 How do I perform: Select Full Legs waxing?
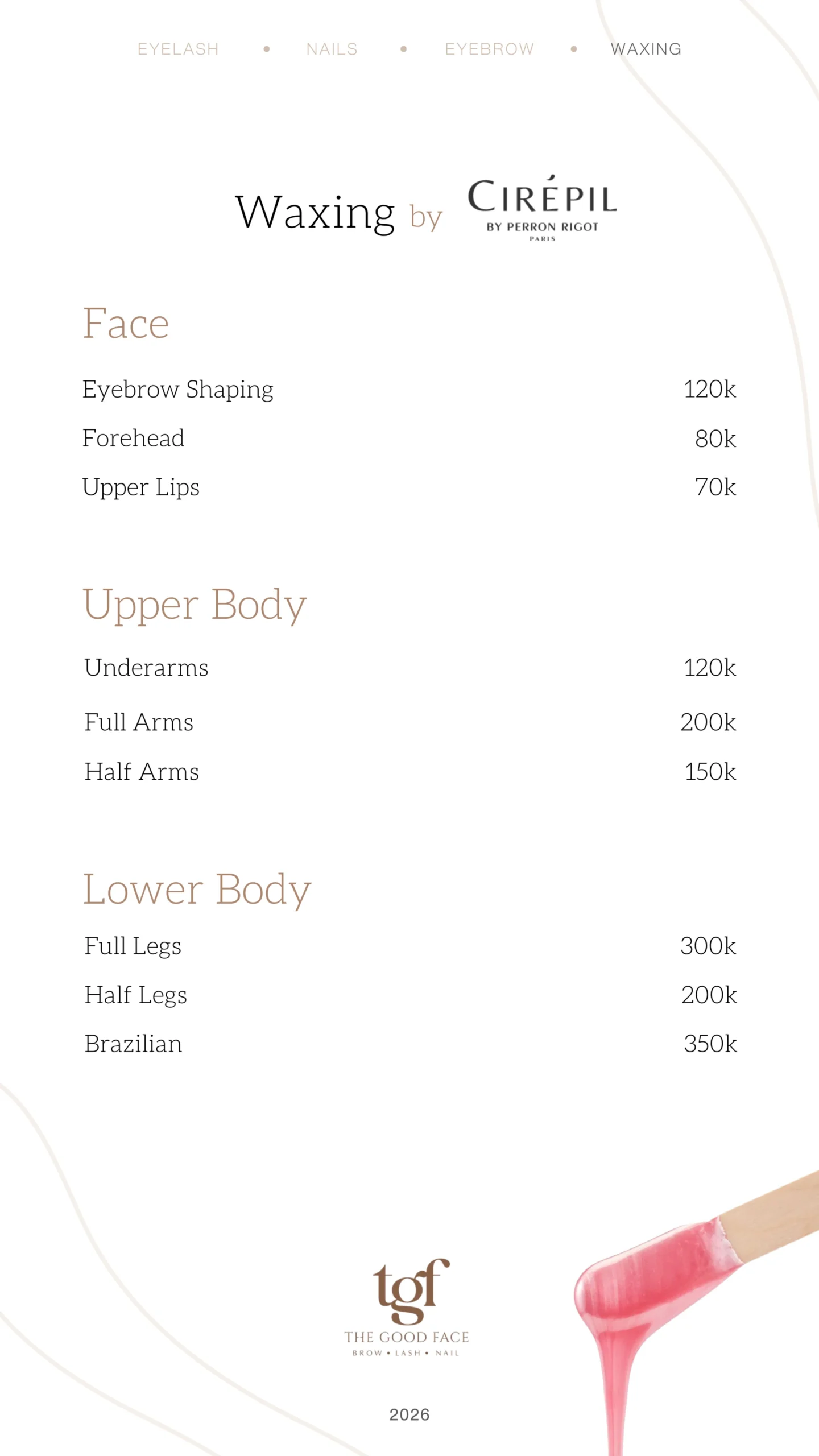133,946
